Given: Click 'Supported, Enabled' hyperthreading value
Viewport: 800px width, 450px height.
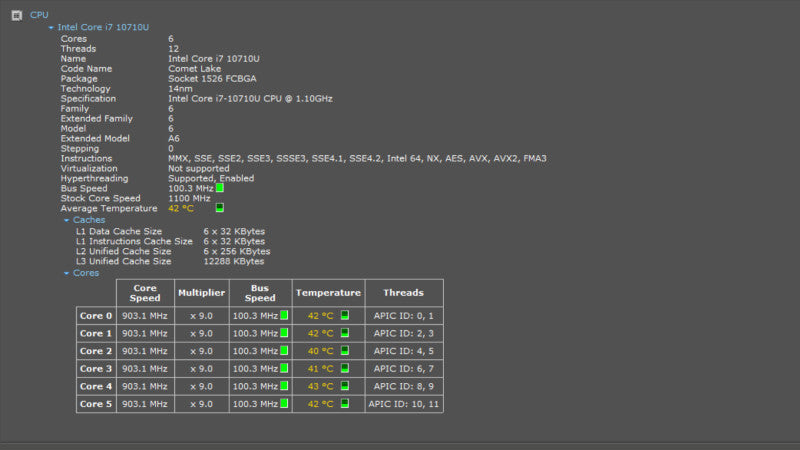Looking at the screenshot, I should 211,178.
